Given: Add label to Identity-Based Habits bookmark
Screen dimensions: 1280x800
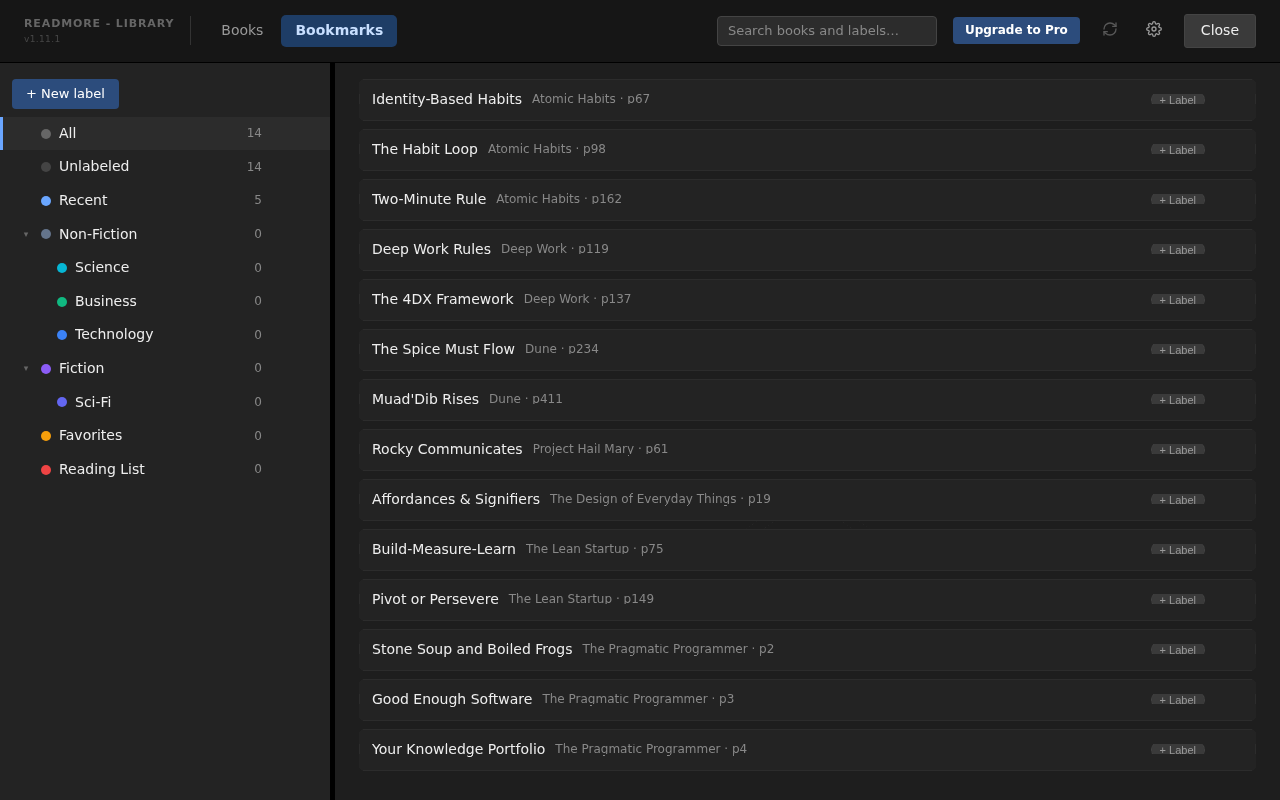Looking at the screenshot, I should pyautogui.click(x=1178, y=100).
